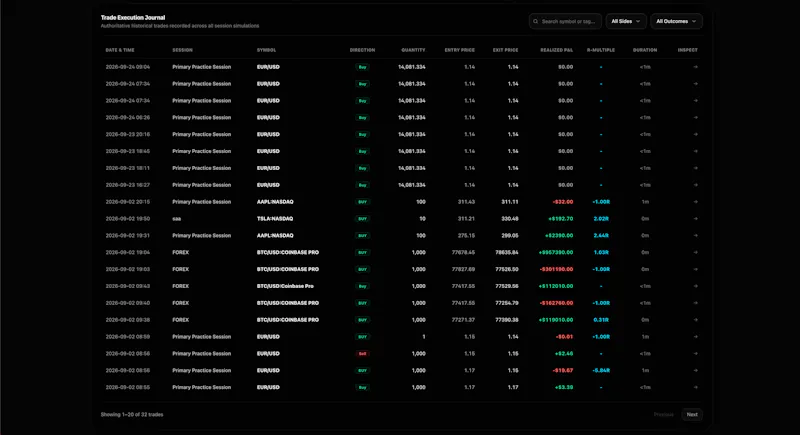This screenshot has width=800, height=435.
Task: Inspect the EUR/USD trade with -$0.01 P&L
Action: [x=695, y=336]
